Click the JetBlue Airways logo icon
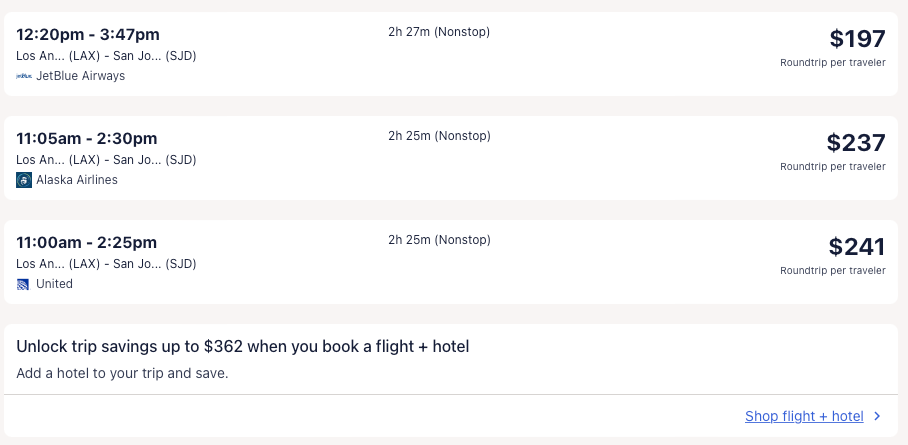The height and width of the screenshot is (445, 908). 24,76
